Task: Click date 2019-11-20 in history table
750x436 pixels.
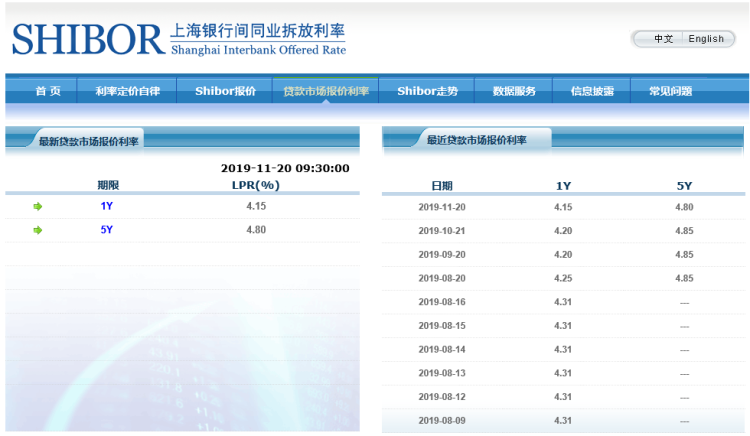Action: (441, 207)
